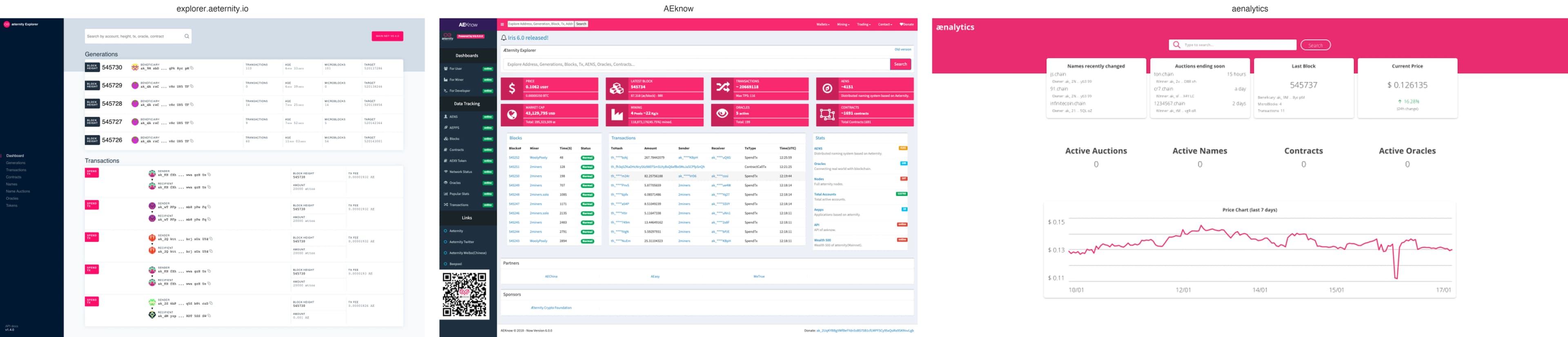This screenshot has height=337, width=1568.
Task: Click the MAIN NET version button
Action: [387, 36]
